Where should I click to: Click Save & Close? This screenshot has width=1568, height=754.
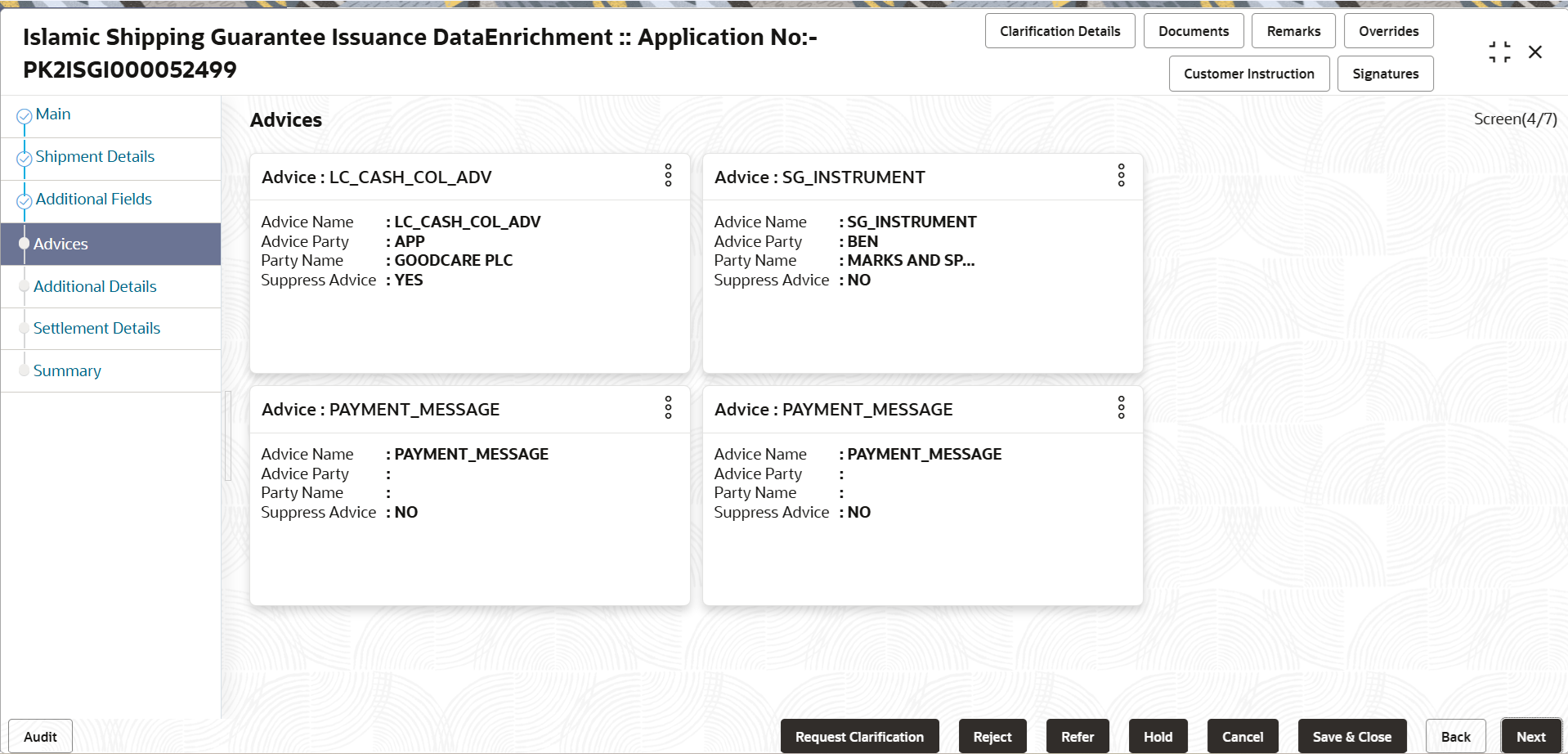(1352, 737)
